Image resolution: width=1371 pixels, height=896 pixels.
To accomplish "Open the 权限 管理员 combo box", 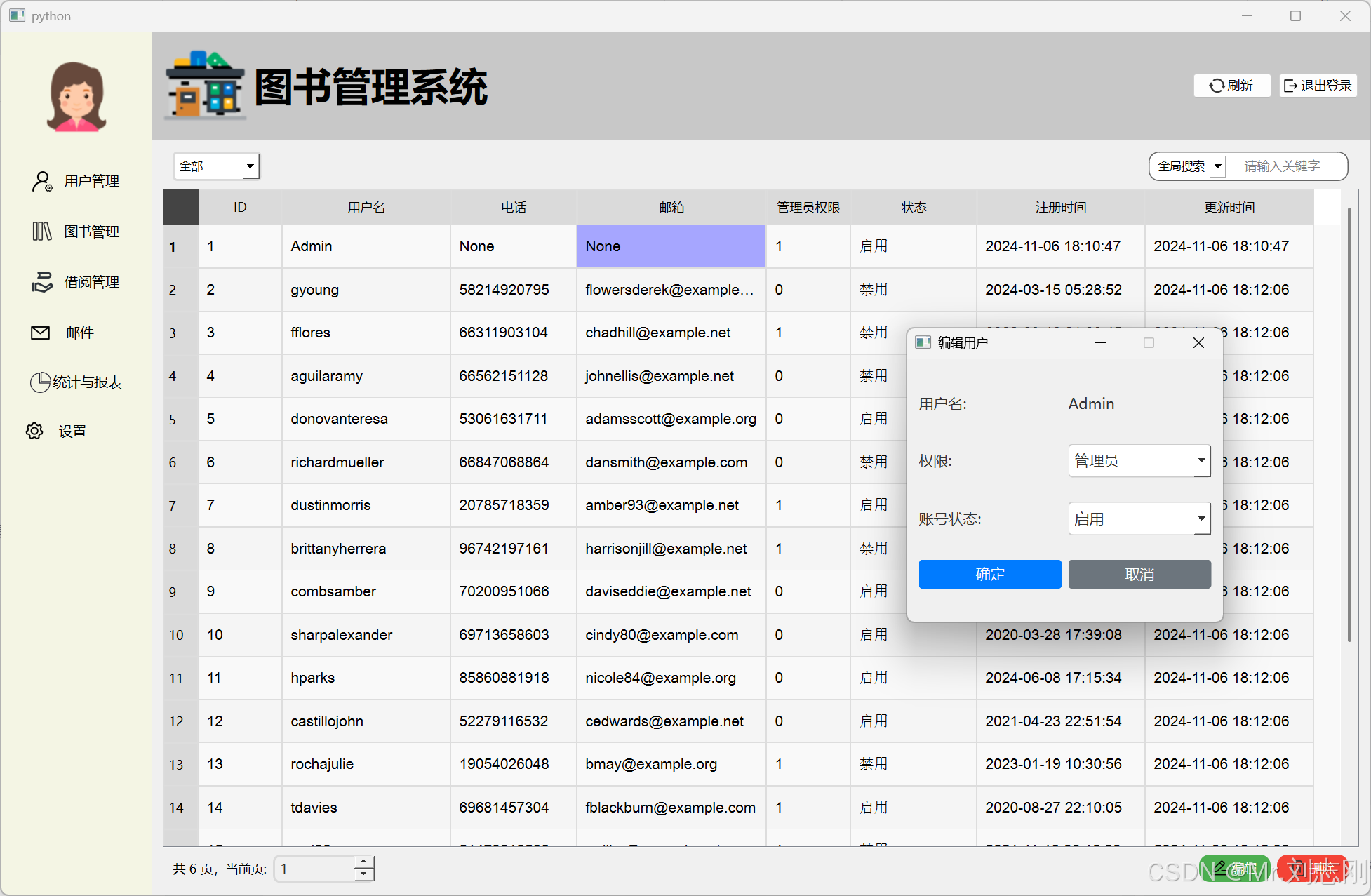I will pyautogui.click(x=1139, y=461).
